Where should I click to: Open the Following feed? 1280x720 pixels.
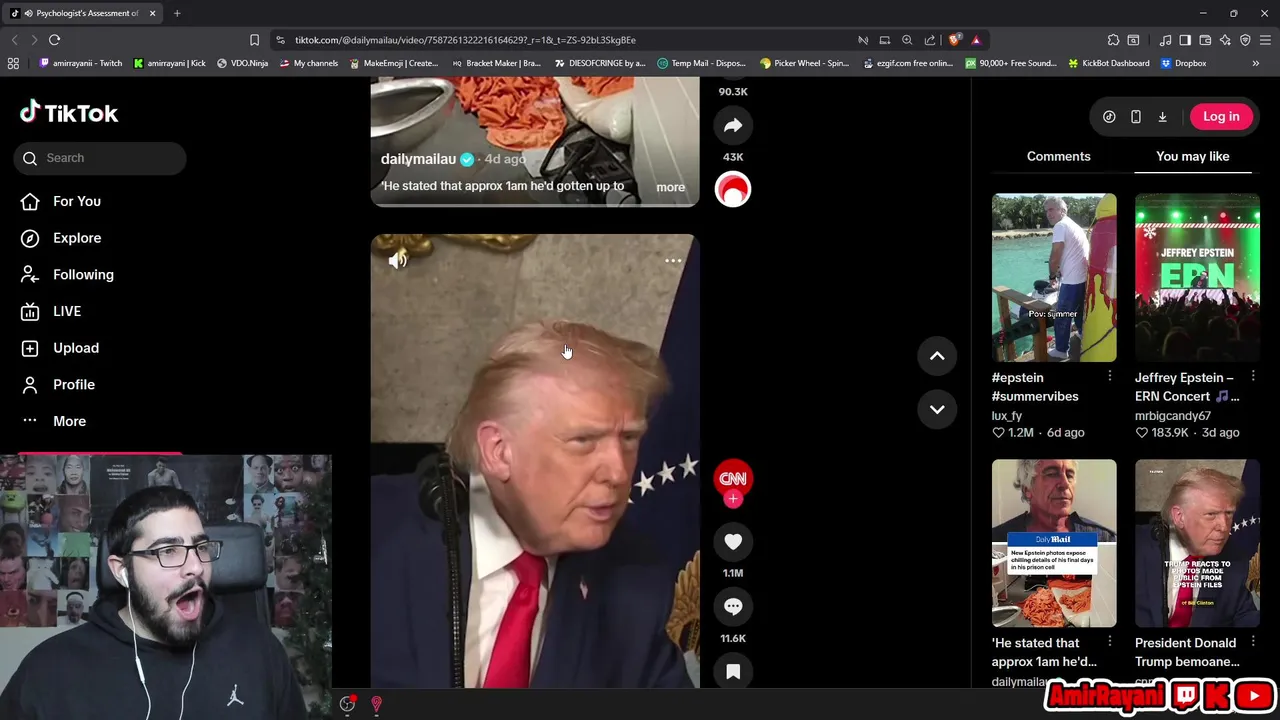83,274
